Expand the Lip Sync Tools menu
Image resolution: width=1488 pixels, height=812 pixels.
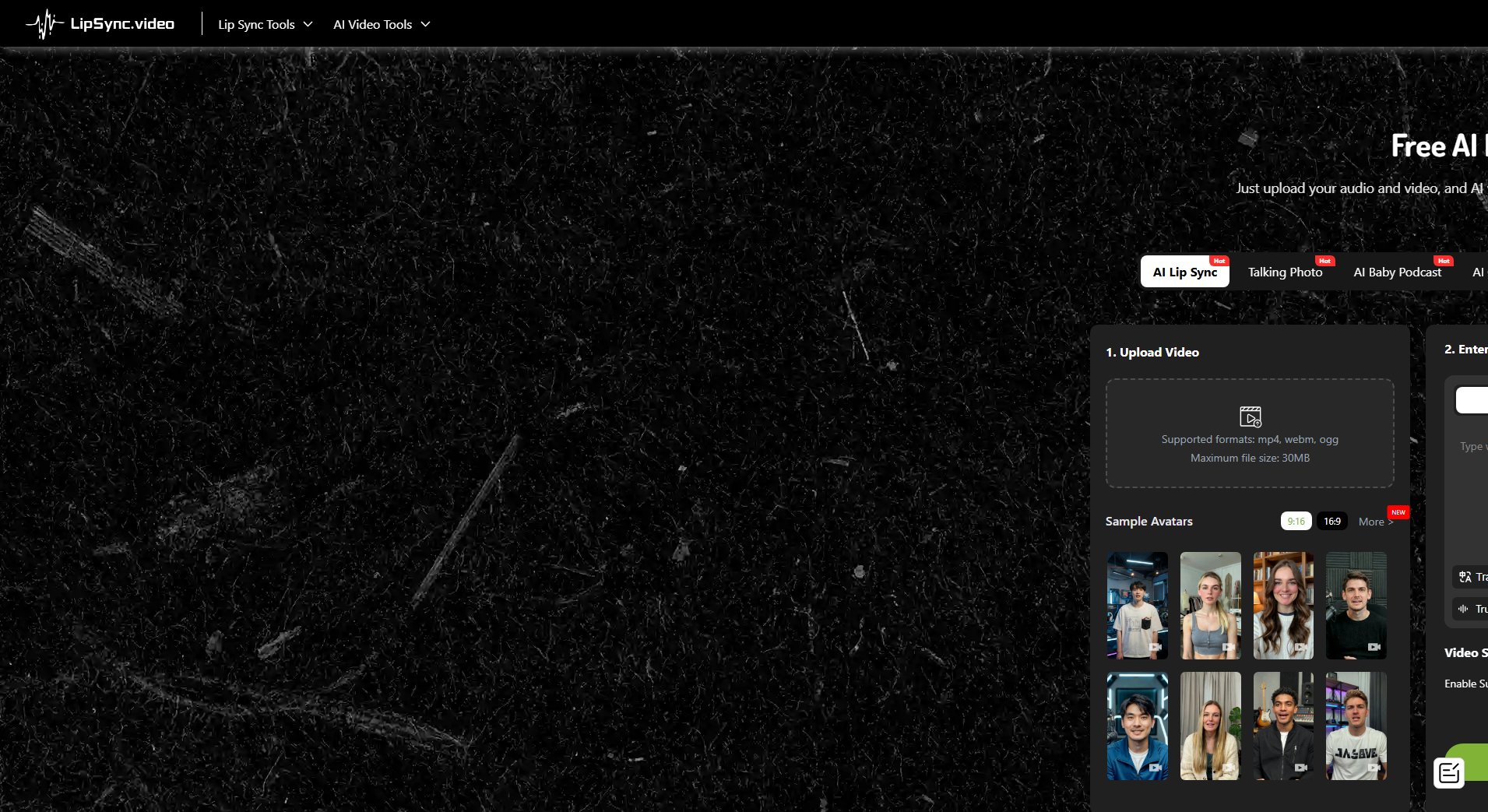[265, 25]
